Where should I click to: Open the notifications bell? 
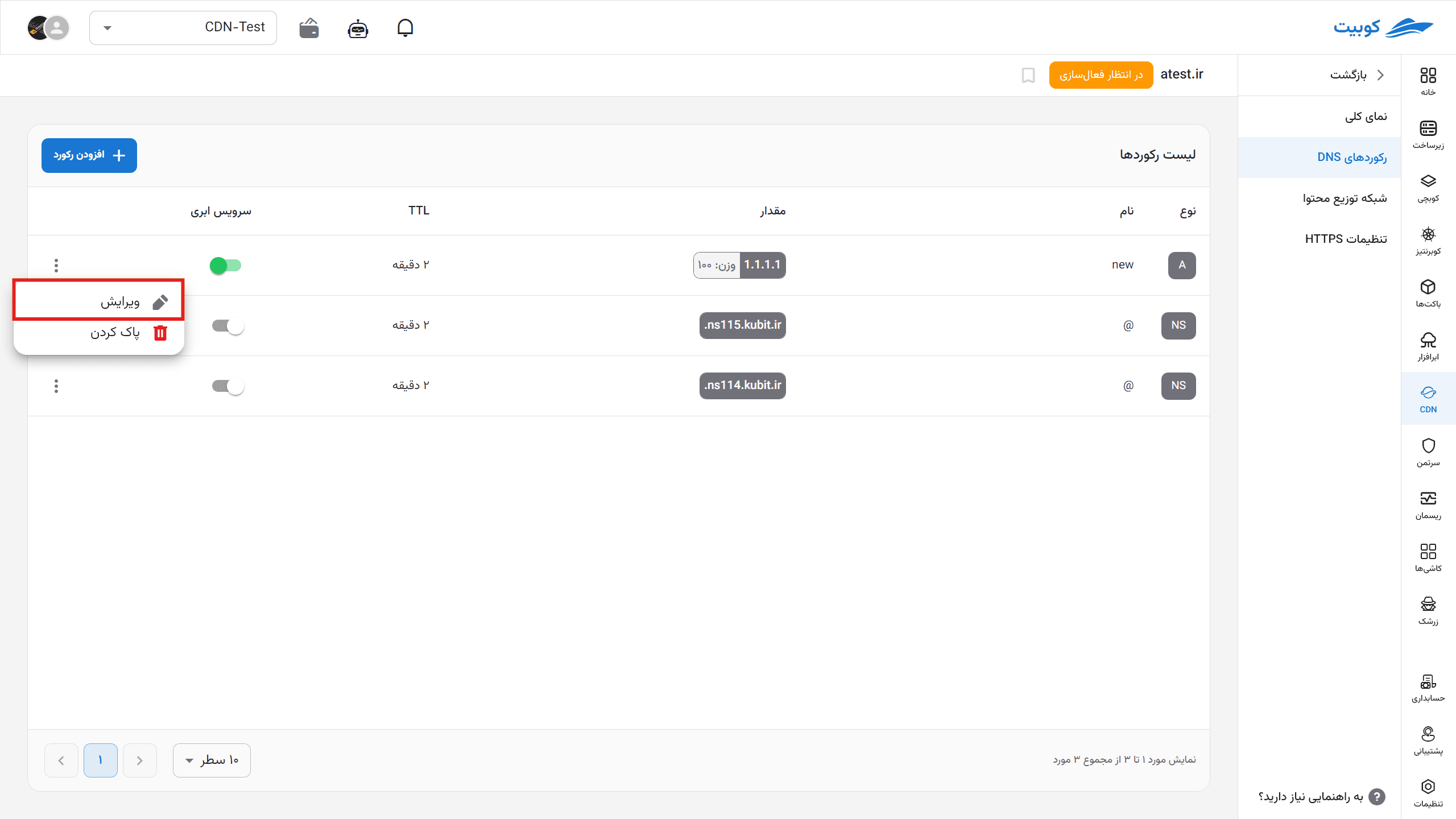pos(405,27)
